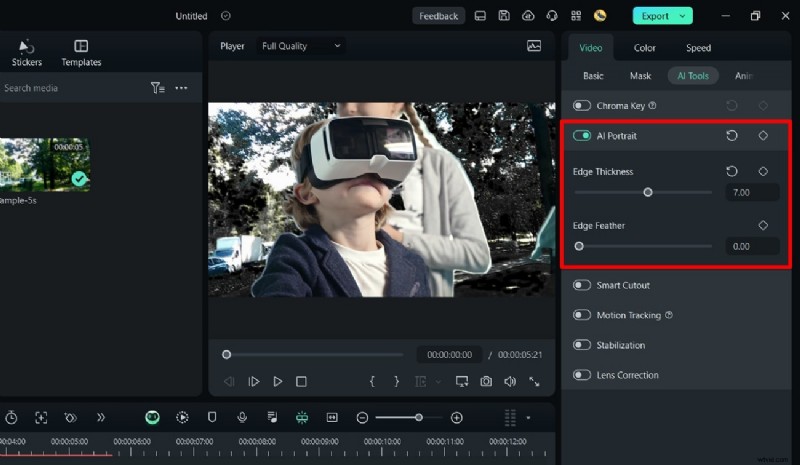This screenshot has width=800, height=465.
Task: Open the user account avatar
Action: (600, 16)
